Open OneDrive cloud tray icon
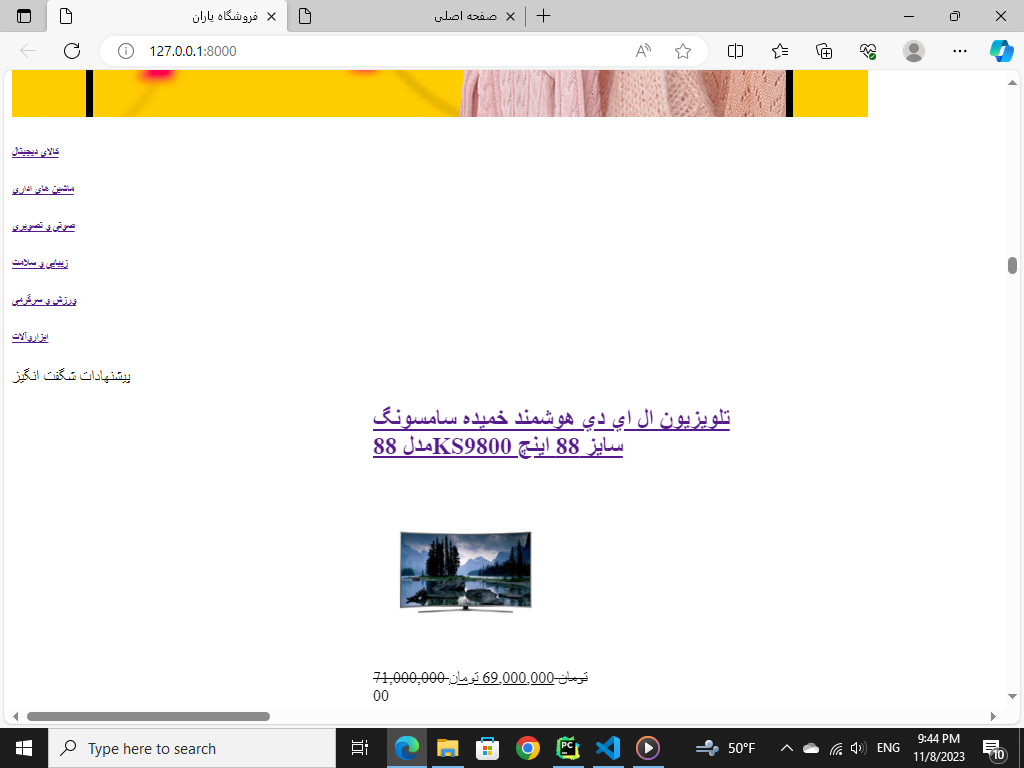 (x=810, y=748)
